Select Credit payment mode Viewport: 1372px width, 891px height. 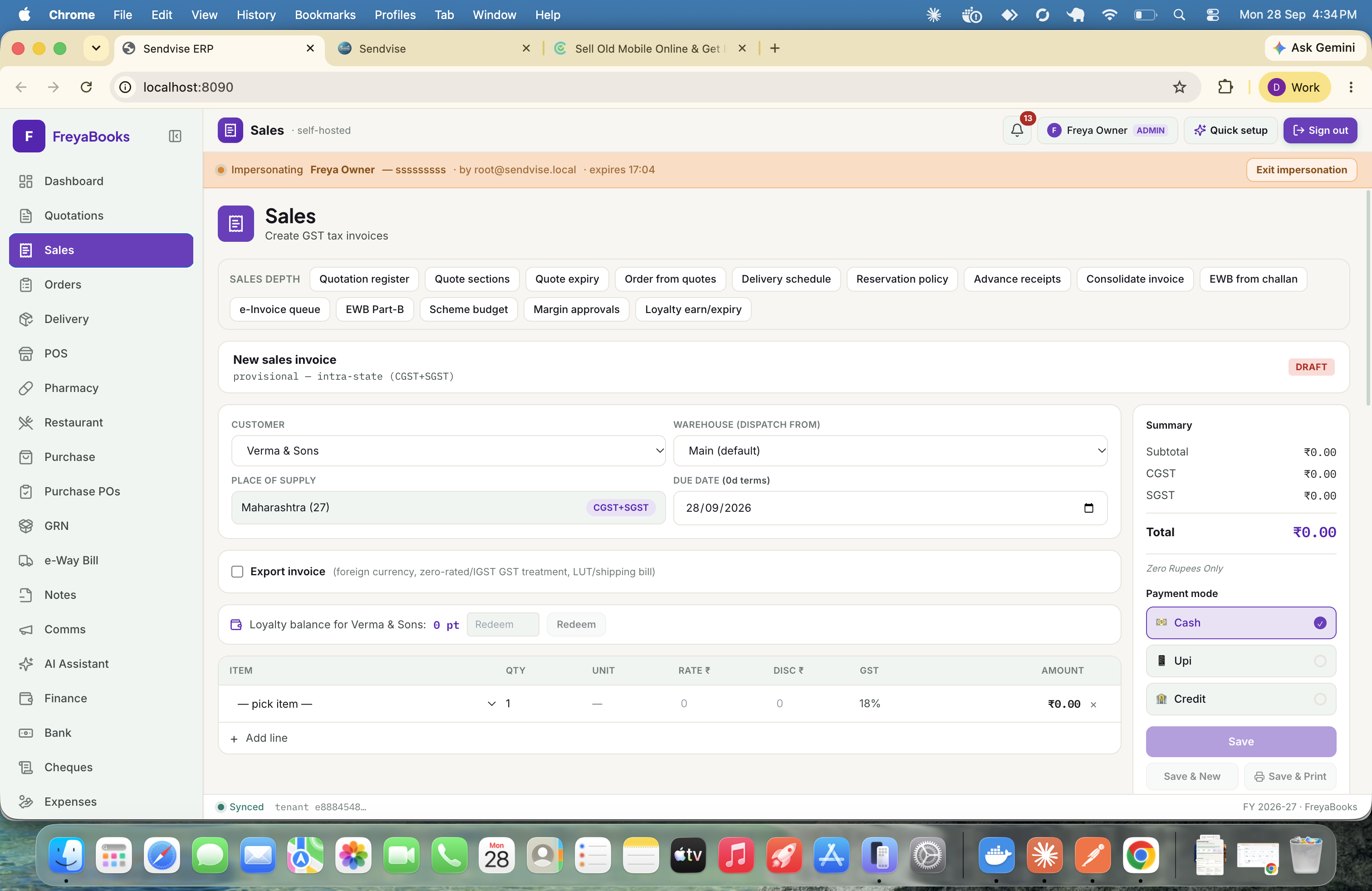[x=1240, y=699]
